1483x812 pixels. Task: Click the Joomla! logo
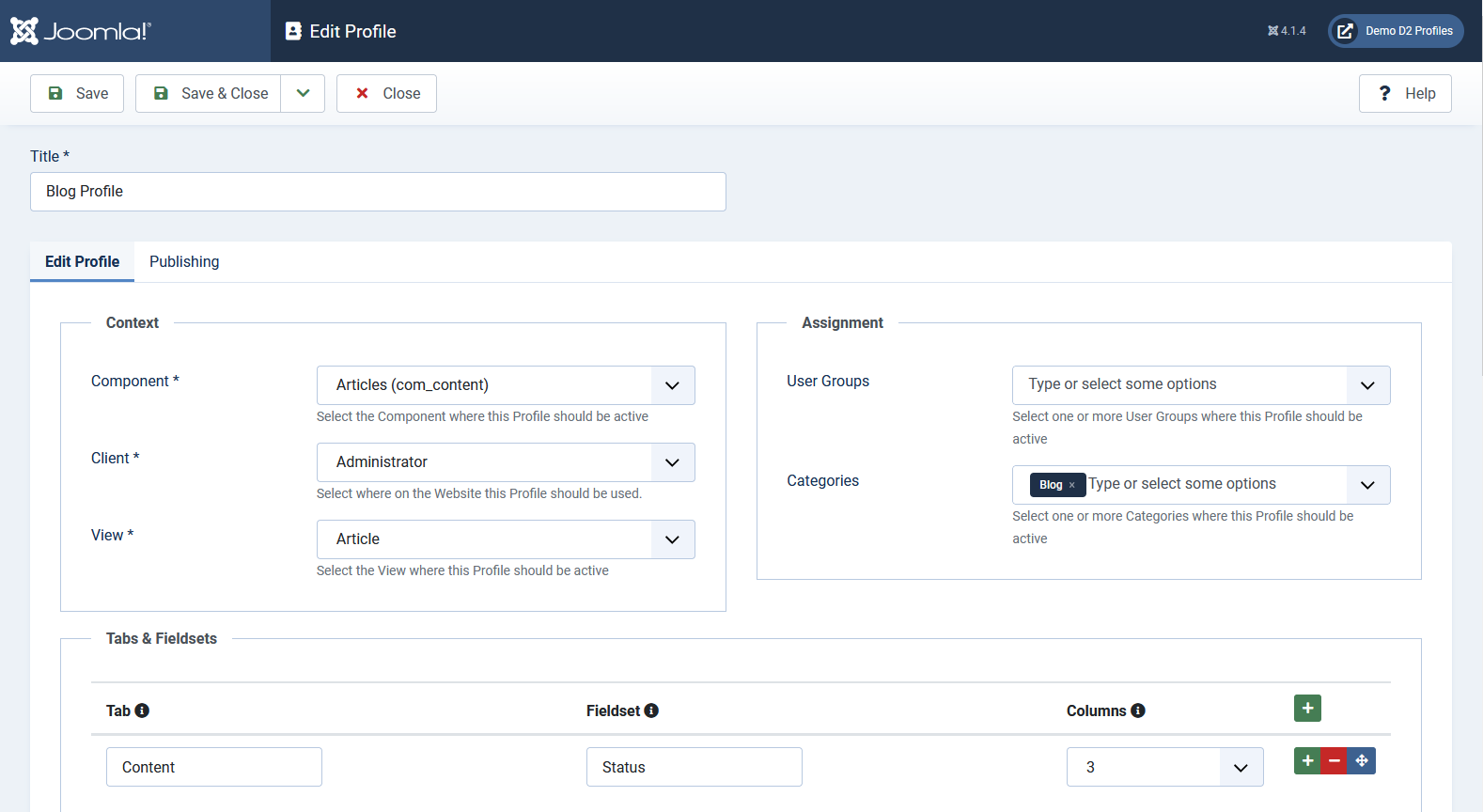tap(81, 31)
